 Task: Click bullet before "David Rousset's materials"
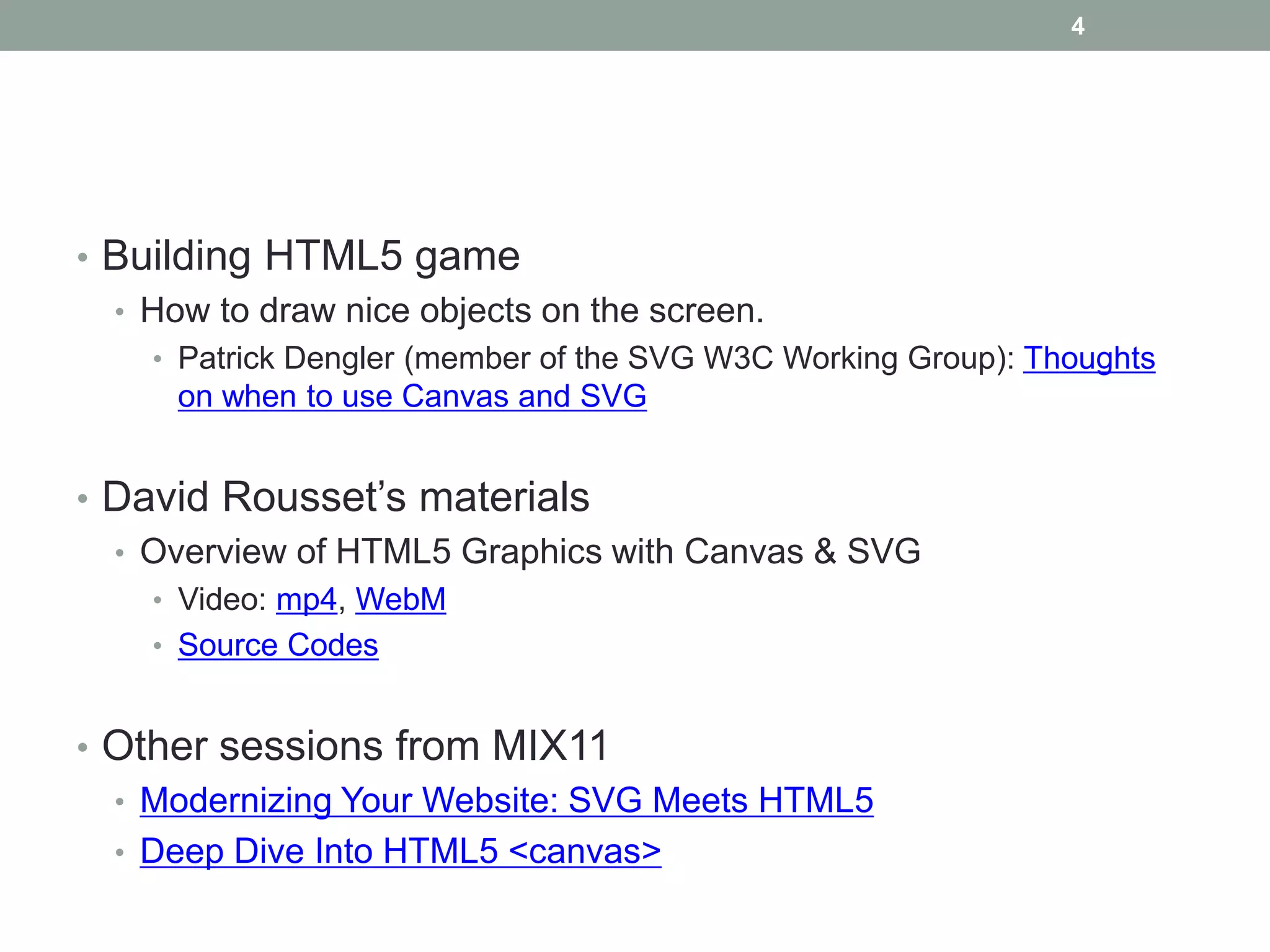pyautogui.click(x=82, y=498)
